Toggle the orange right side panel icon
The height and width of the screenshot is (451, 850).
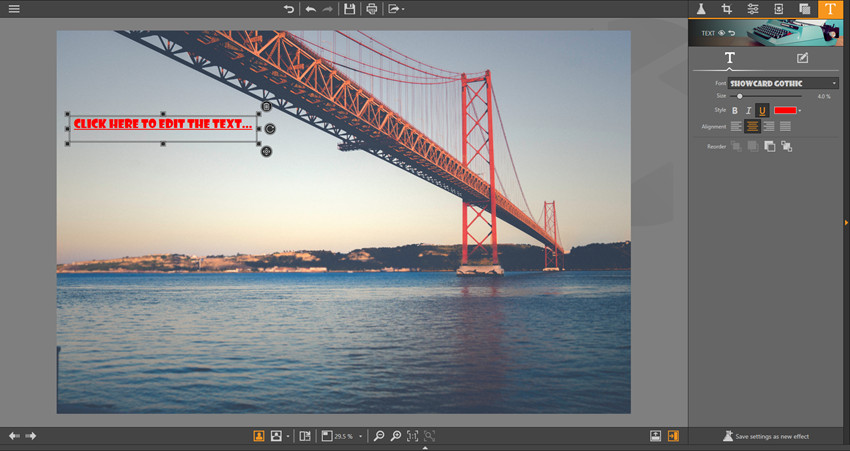pyautogui.click(x=673, y=436)
